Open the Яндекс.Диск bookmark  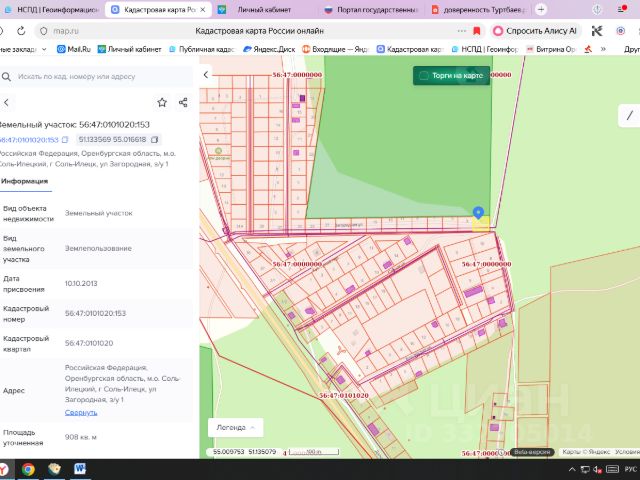(x=269, y=49)
